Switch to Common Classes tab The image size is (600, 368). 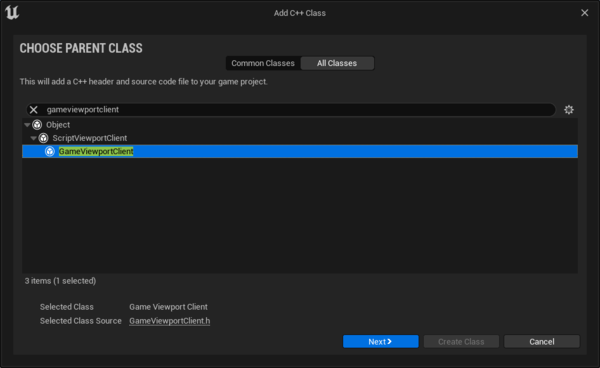(263, 63)
